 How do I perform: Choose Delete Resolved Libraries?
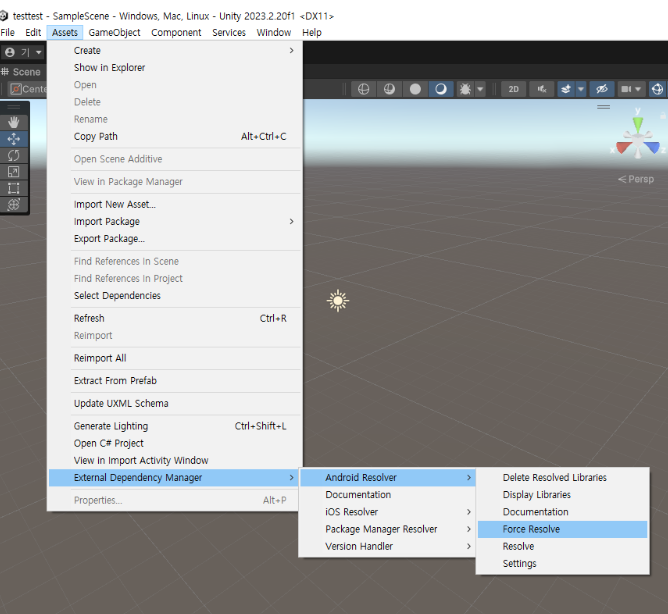[562, 477]
